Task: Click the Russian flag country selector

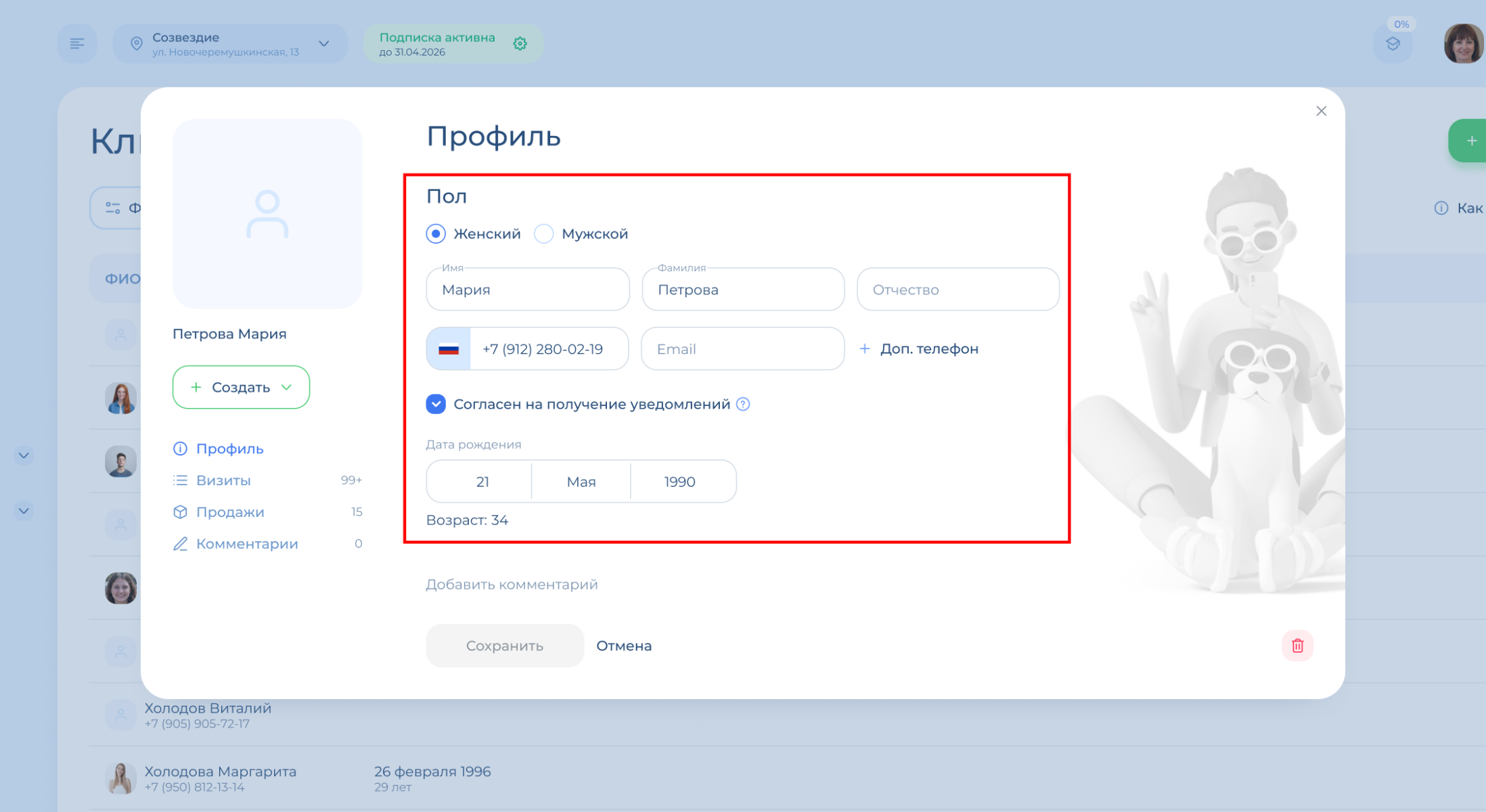Action: point(449,349)
